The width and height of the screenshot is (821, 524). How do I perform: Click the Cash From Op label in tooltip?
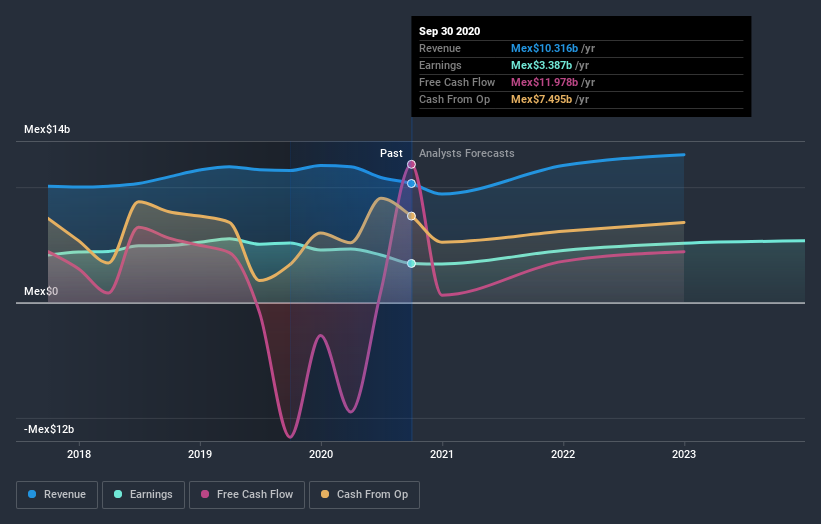[454, 99]
